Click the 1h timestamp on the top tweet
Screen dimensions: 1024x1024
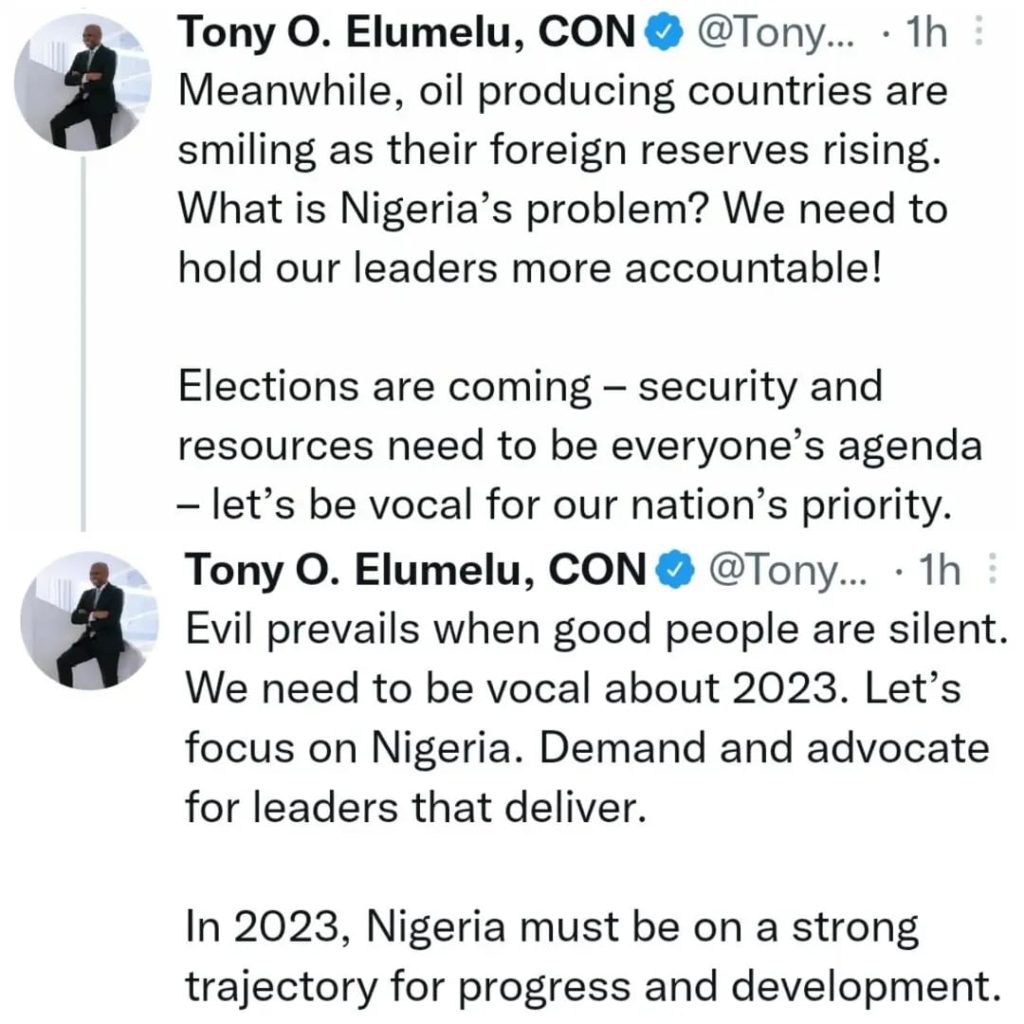click(x=924, y=35)
